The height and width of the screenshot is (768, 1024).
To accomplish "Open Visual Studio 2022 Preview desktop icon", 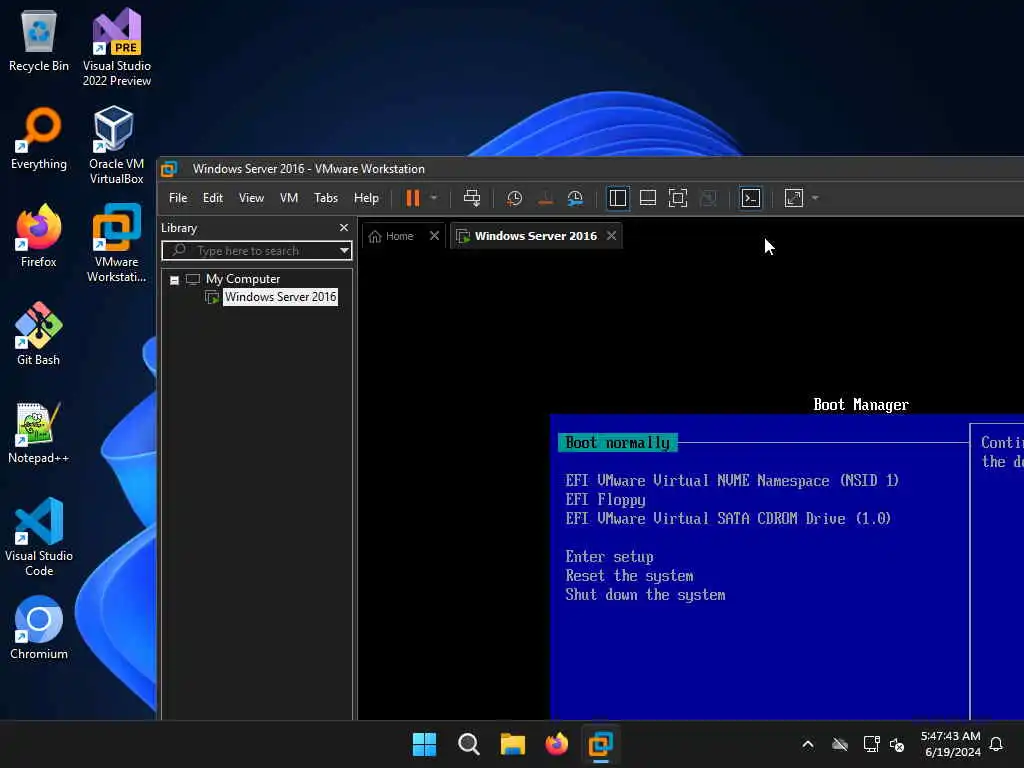I will pyautogui.click(x=117, y=47).
